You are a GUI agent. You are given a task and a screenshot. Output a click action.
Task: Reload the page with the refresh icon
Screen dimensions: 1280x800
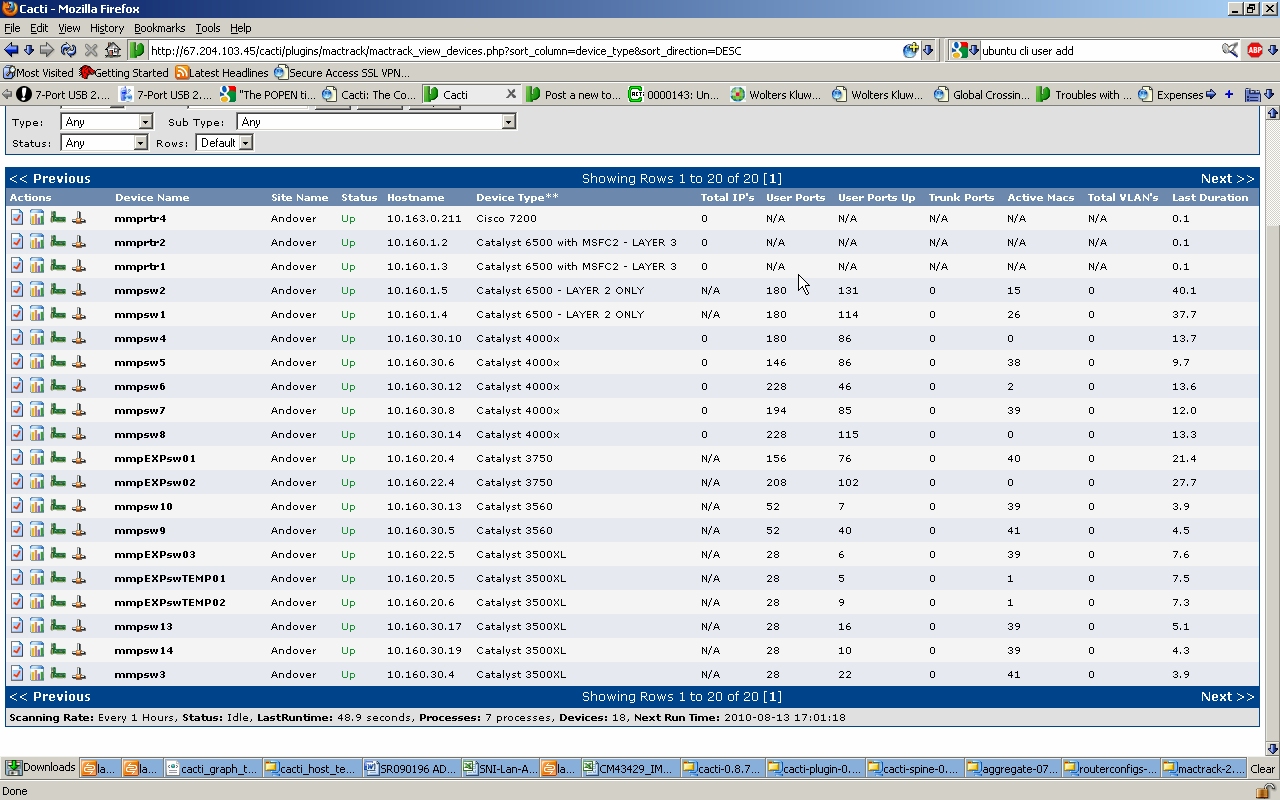[x=68, y=50]
